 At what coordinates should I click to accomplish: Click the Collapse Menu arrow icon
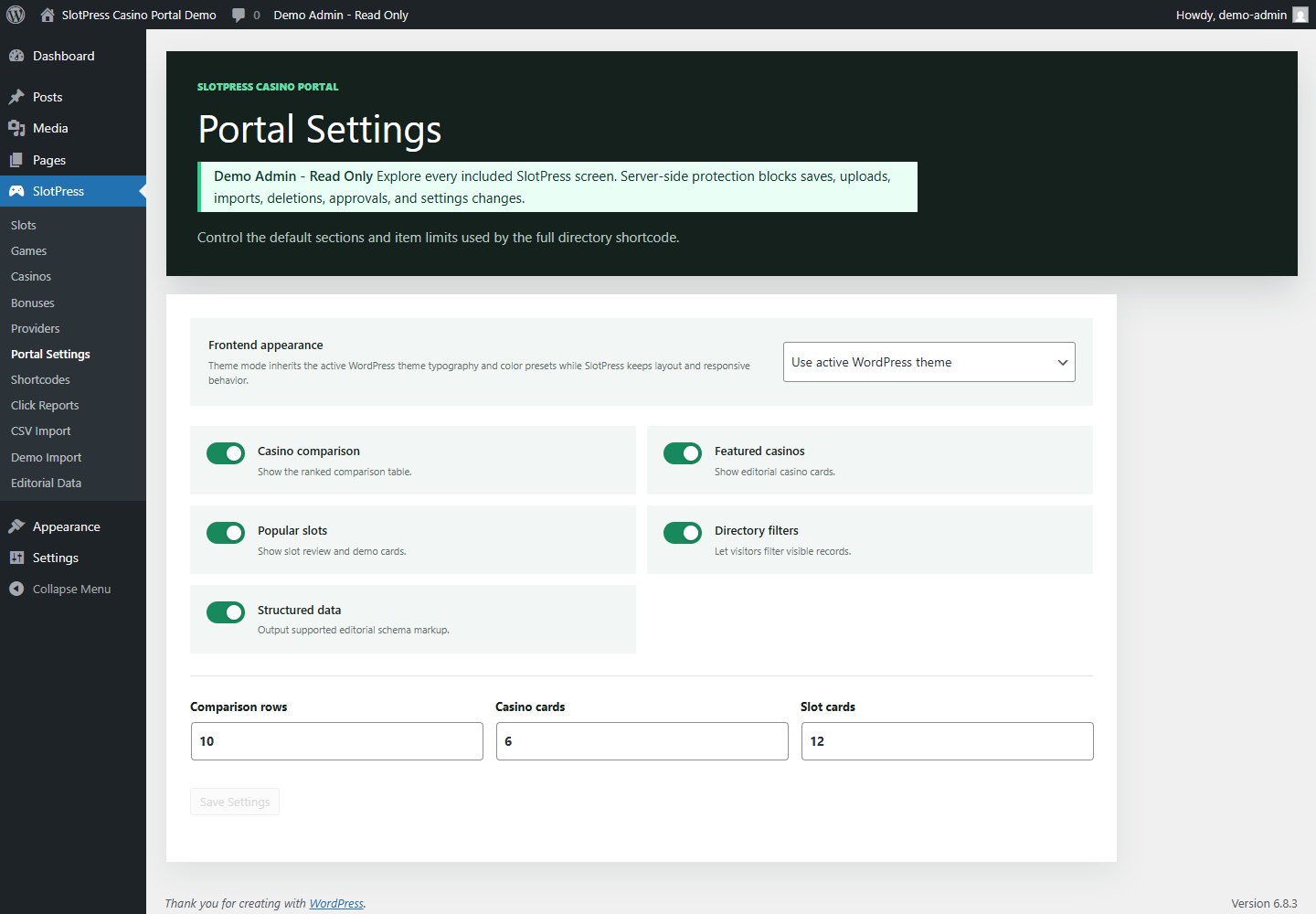point(16,589)
